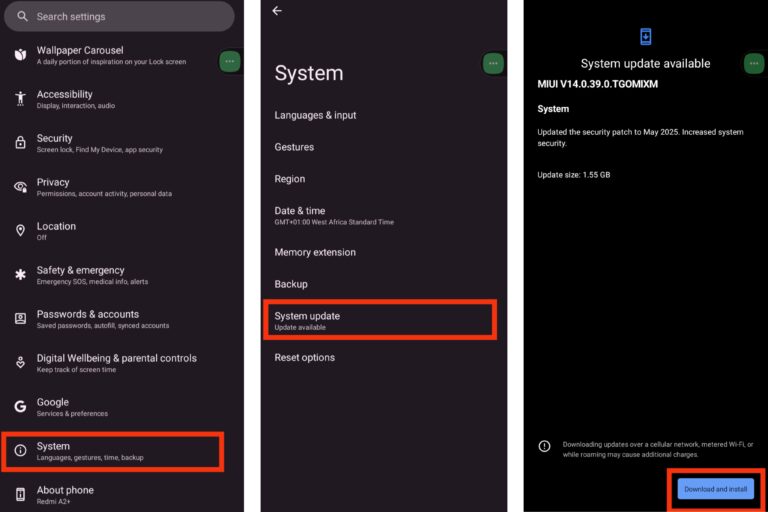
Task: Tap the Accessibility person icon
Action: [x=20, y=99]
